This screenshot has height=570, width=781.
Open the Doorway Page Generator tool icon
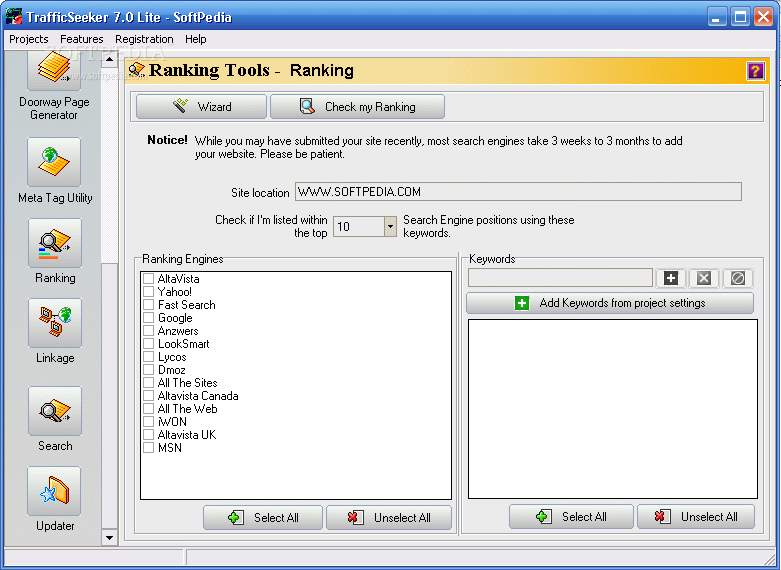pyautogui.click(x=54, y=70)
